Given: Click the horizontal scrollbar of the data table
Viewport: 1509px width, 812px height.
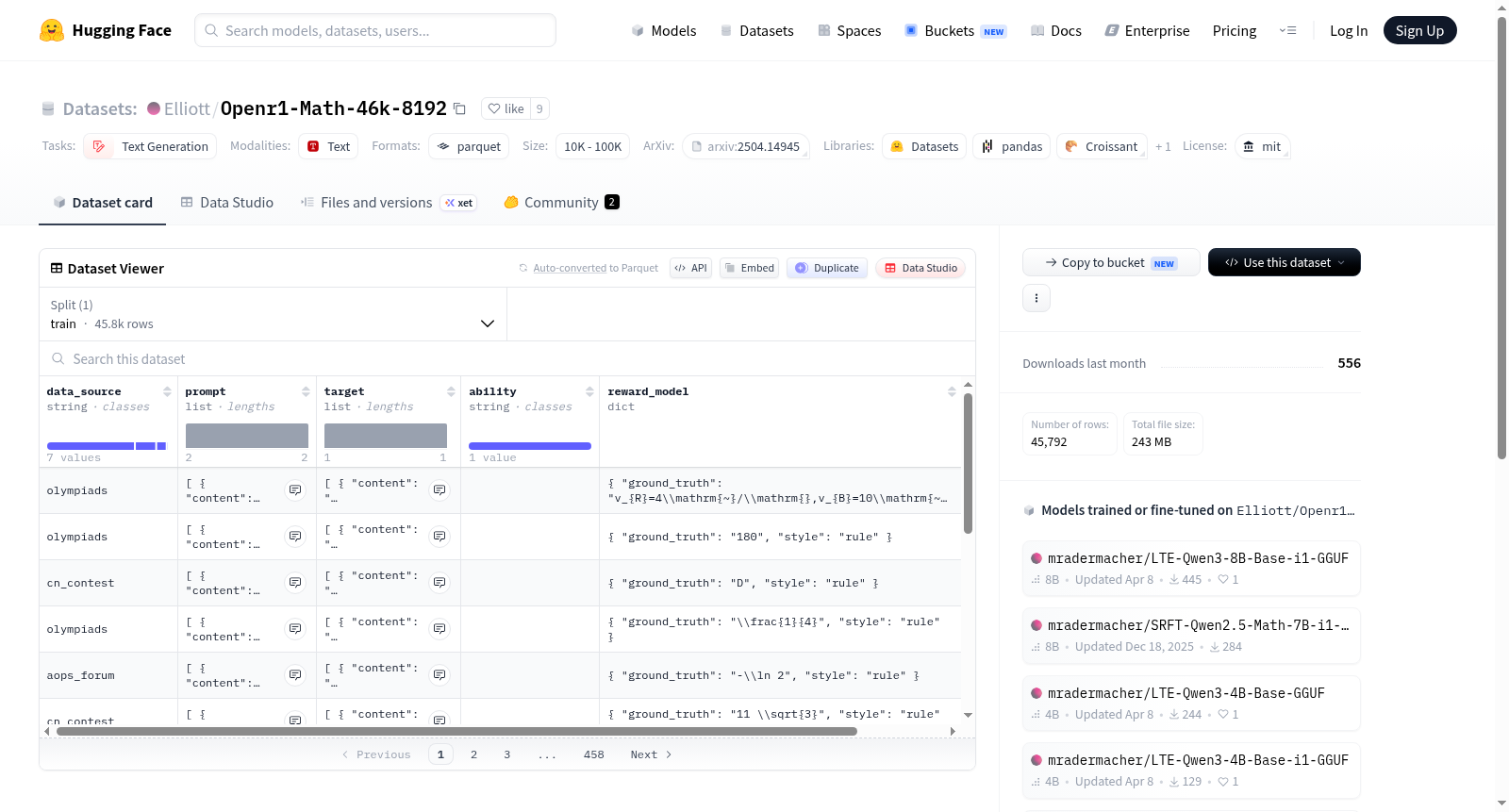Looking at the screenshot, I should 456,731.
